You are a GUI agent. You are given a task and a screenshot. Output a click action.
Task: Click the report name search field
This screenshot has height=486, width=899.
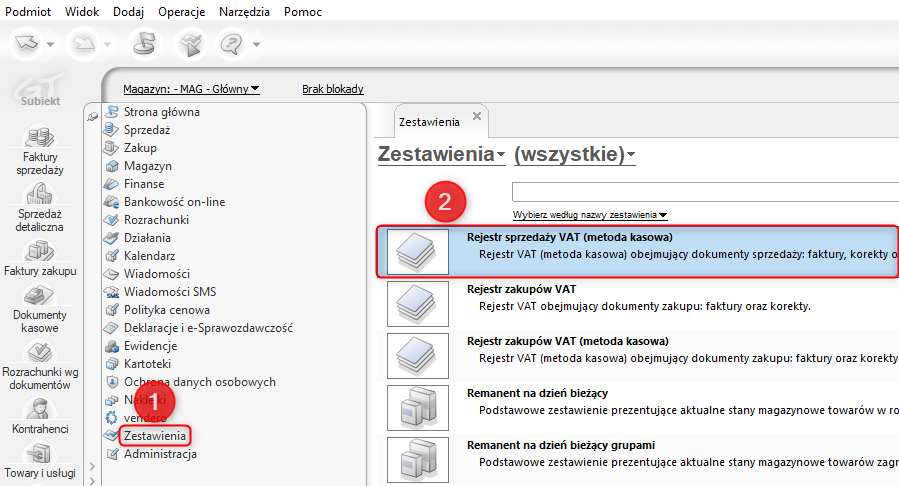tap(700, 192)
